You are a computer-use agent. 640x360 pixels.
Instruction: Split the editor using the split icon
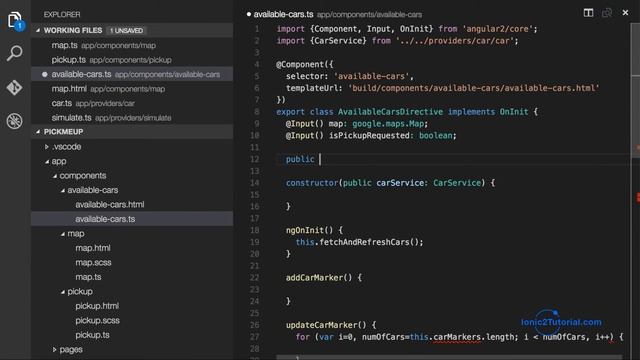pos(588,13)
